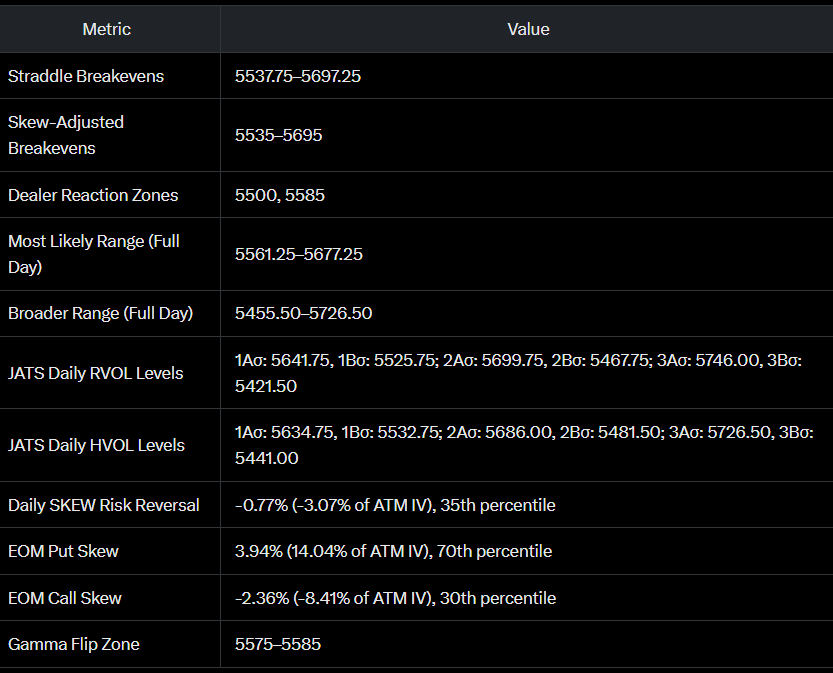The height and width of the screenshot is (673, 833).
Task: Click the Metric column header
Action: (106, 29)
